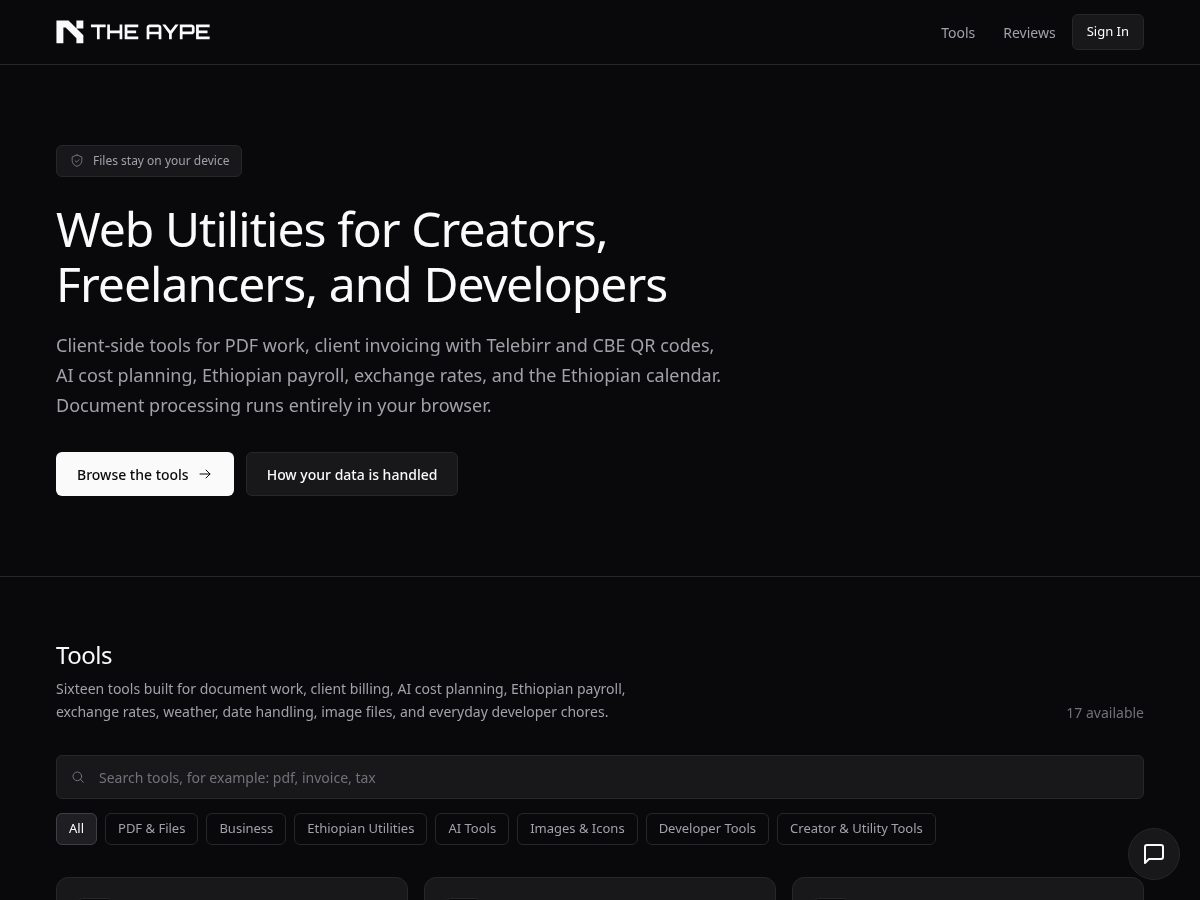Click the Tools section heading
This screenshot has height=900, width=1200.
tap(84, 655)
